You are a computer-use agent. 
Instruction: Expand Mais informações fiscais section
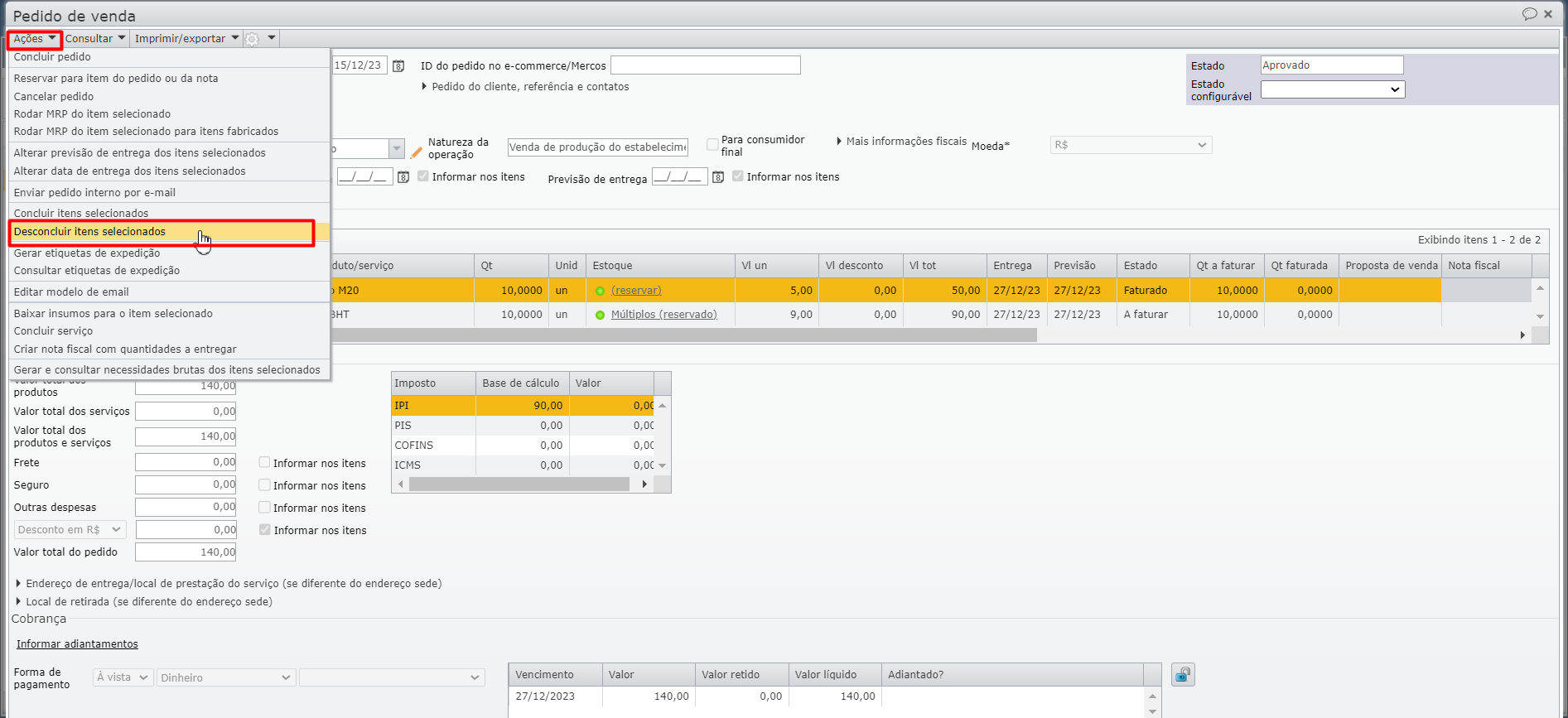902,142
